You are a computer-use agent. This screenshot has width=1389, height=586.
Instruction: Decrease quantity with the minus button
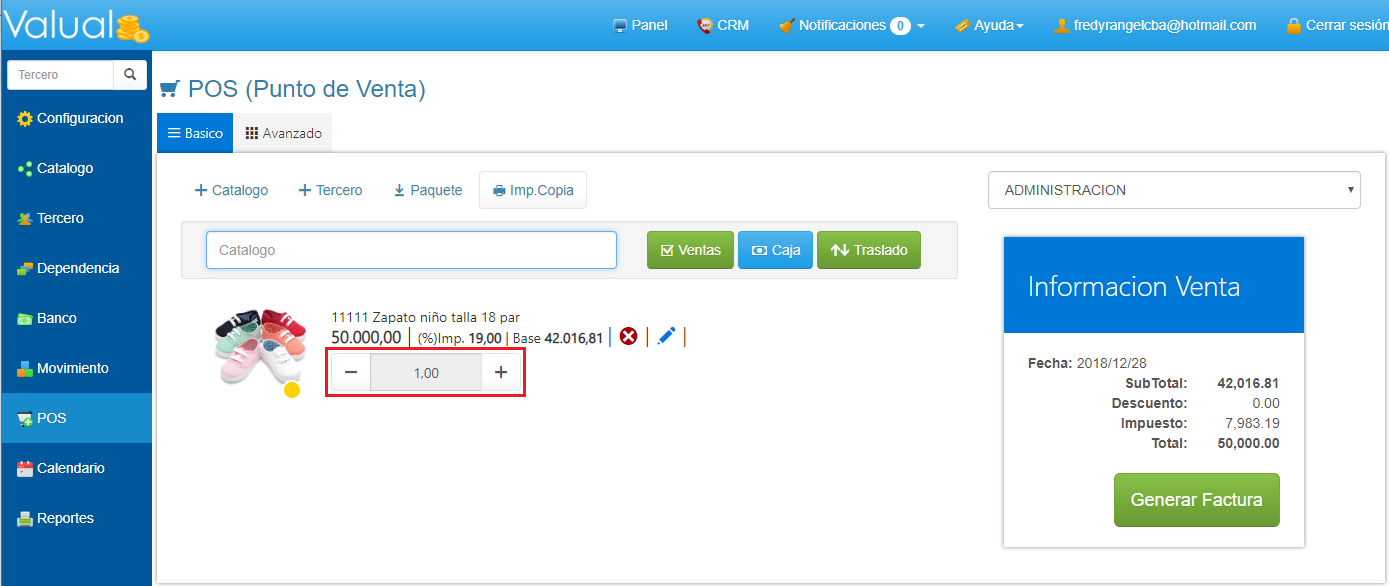[351, 373]
